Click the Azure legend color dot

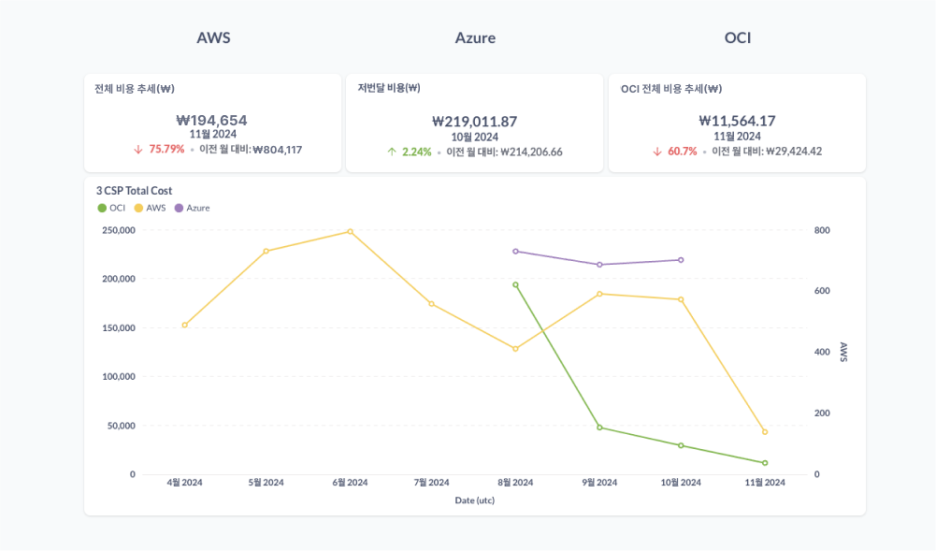point(178,208)
